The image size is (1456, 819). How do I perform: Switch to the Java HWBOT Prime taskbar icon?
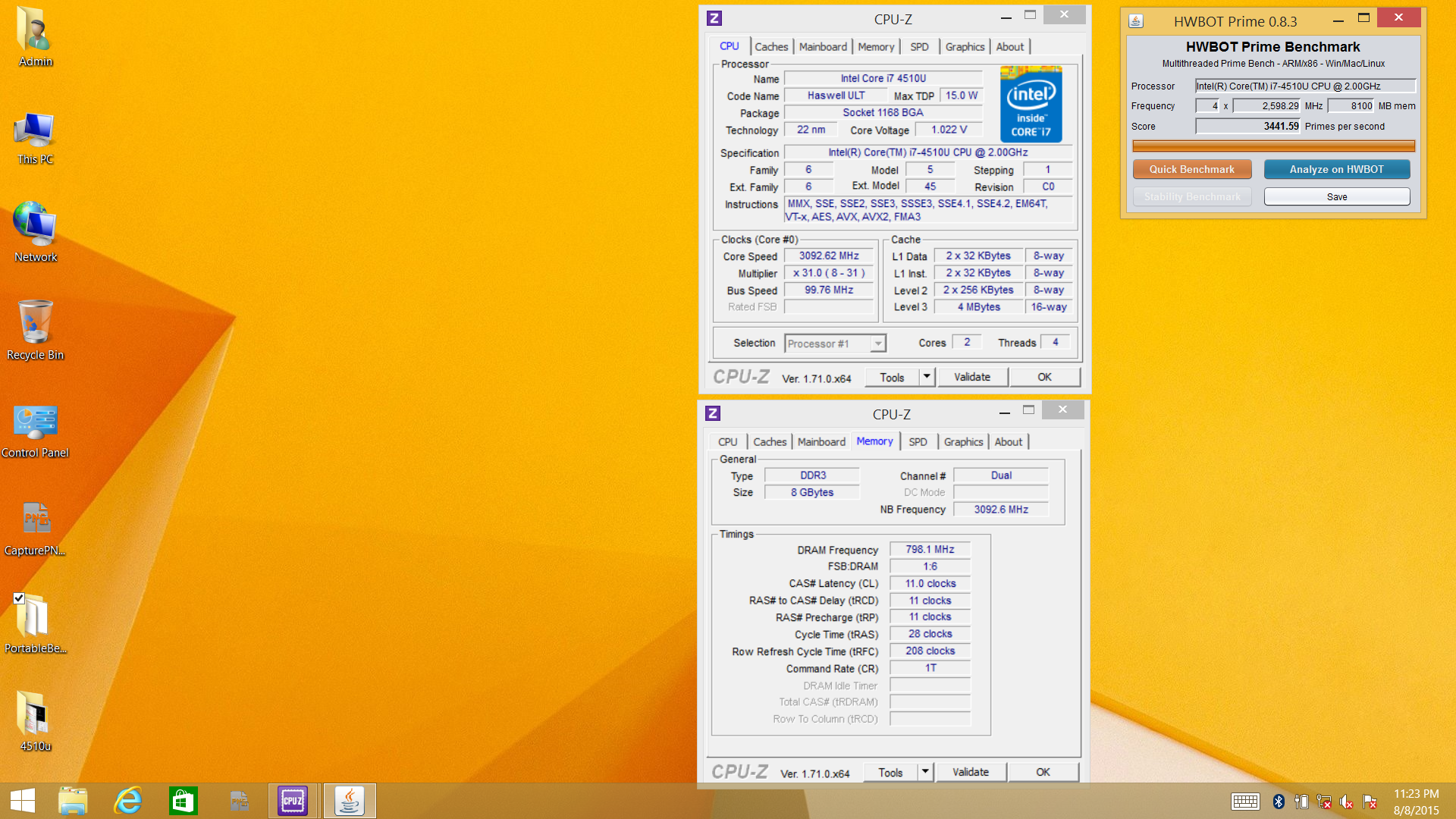[350, 801]
